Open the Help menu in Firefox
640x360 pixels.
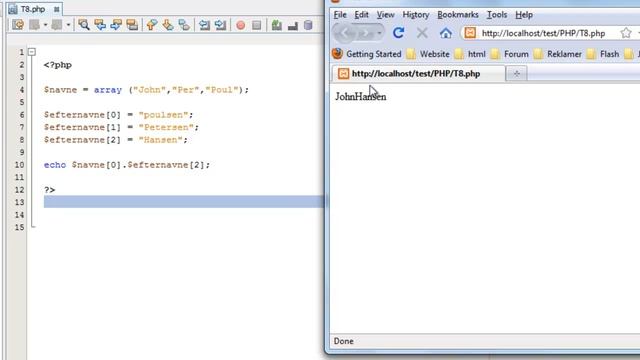[x=524, y=15]
